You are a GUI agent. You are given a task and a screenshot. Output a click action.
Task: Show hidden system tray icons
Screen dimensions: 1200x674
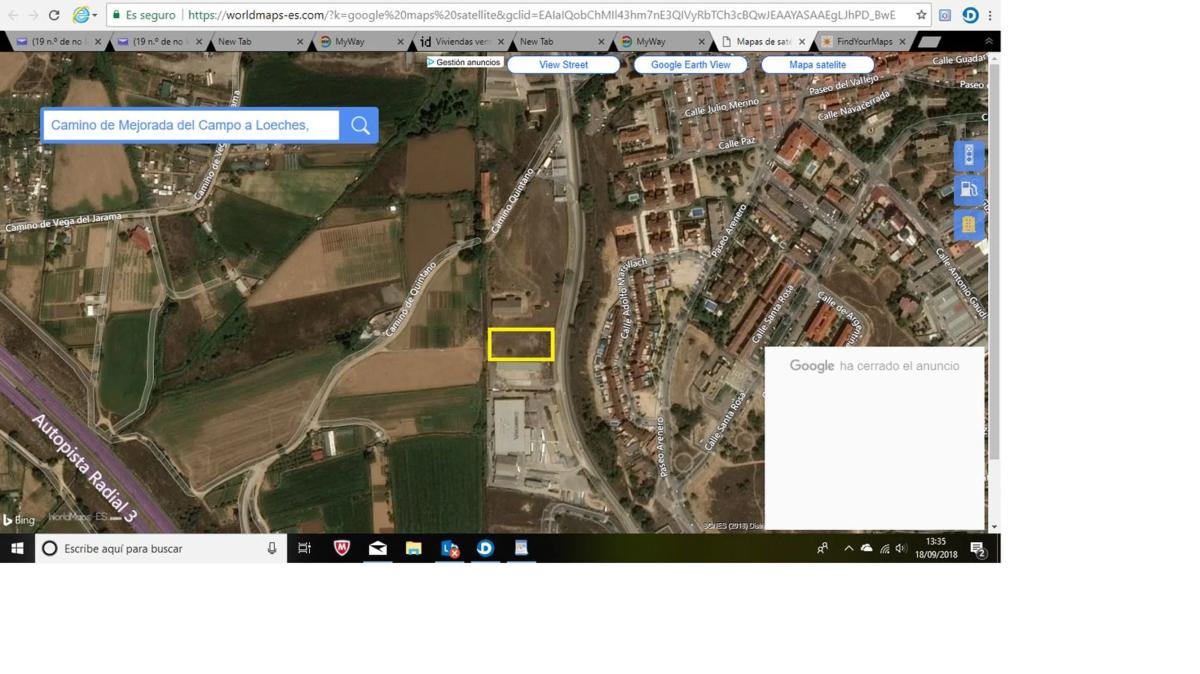click(848, 548)
